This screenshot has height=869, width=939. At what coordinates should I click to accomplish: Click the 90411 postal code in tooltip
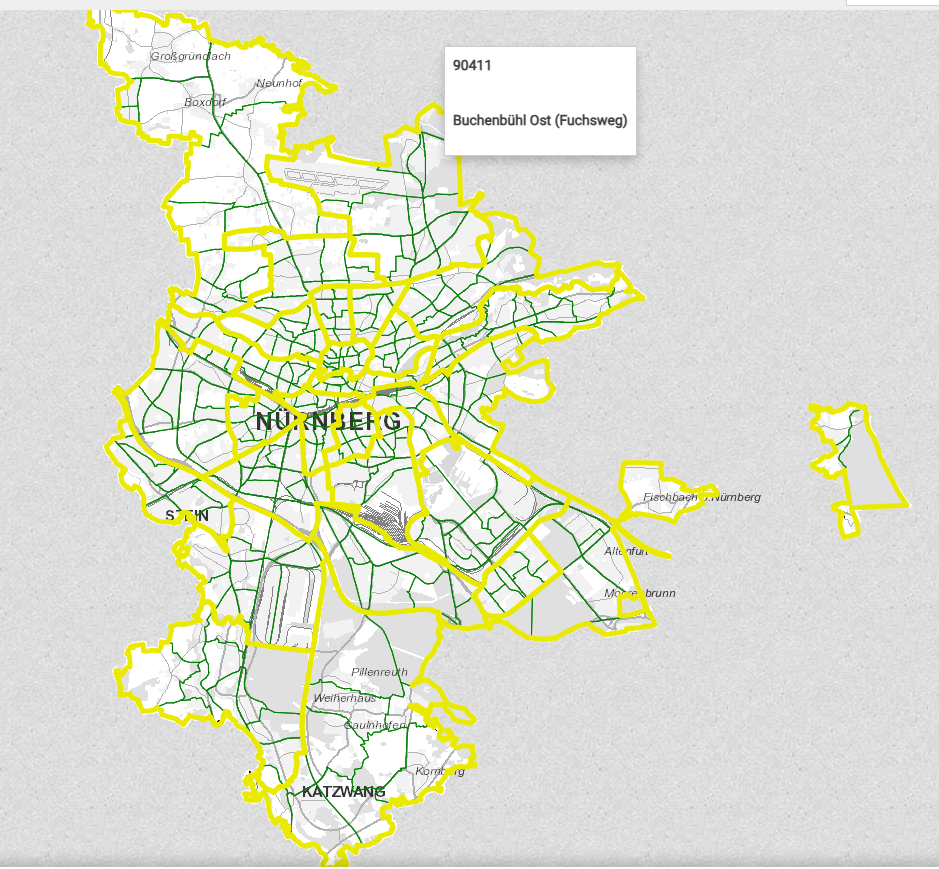pyautogui.click(x=472, y=65)
